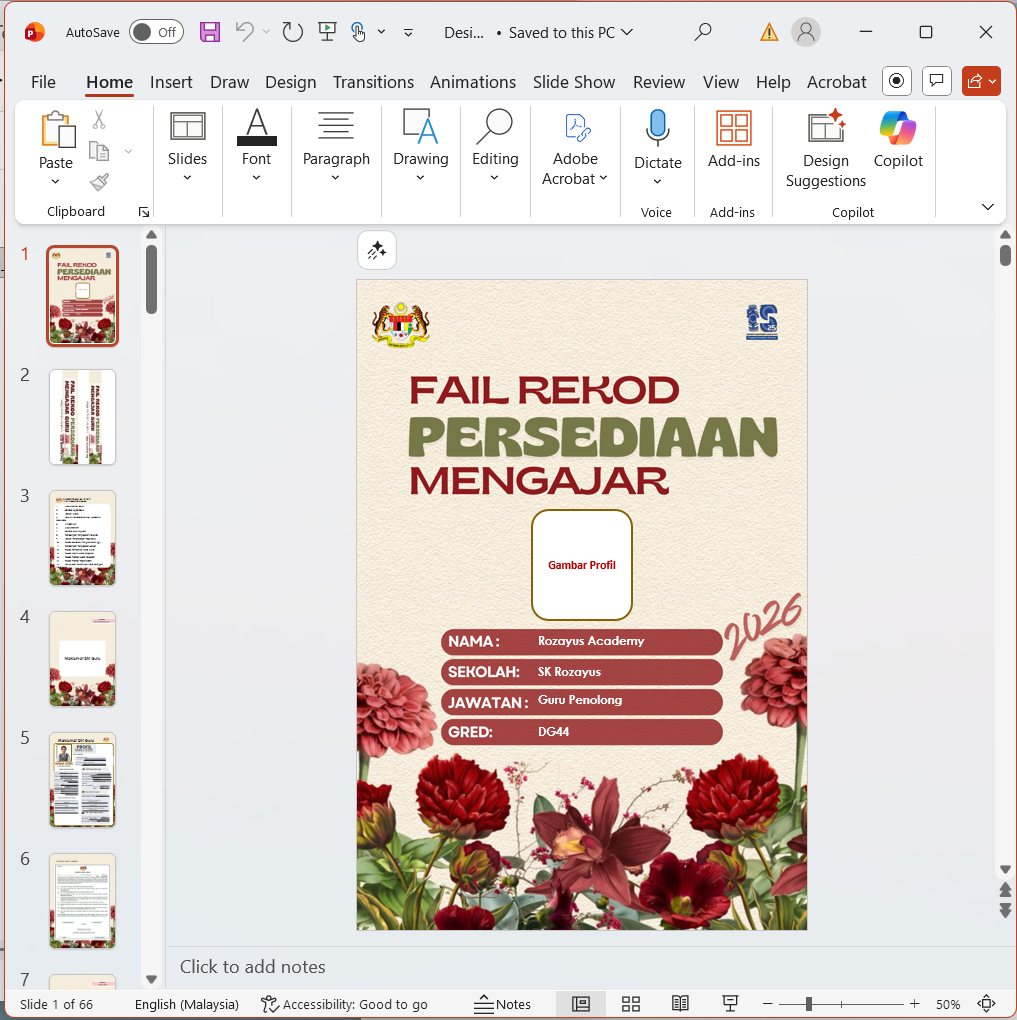
Task: Click the Clipboard dialog launcher
Action: pos(143,211)
